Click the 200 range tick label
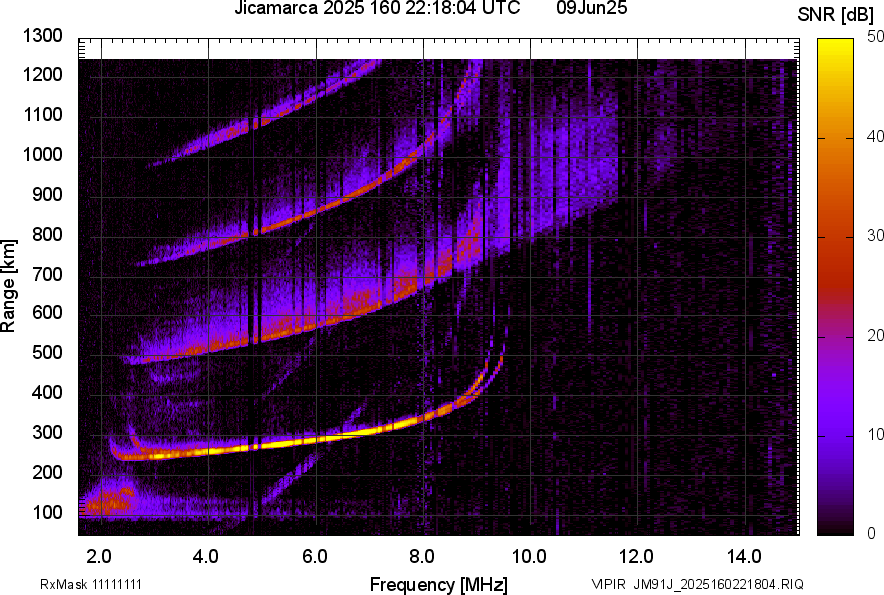884x595 pixels. [x=47, y=472]
